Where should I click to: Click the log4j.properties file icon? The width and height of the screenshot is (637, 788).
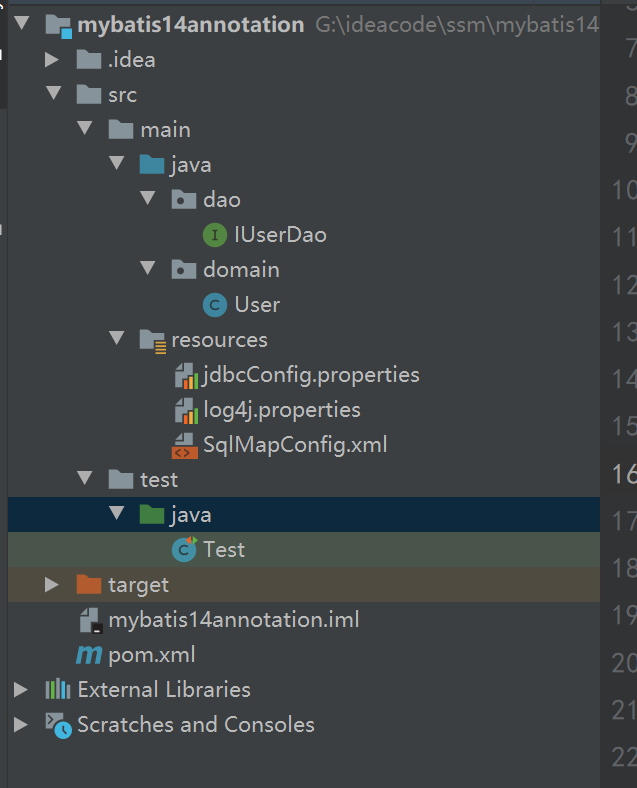pos(184,411)
